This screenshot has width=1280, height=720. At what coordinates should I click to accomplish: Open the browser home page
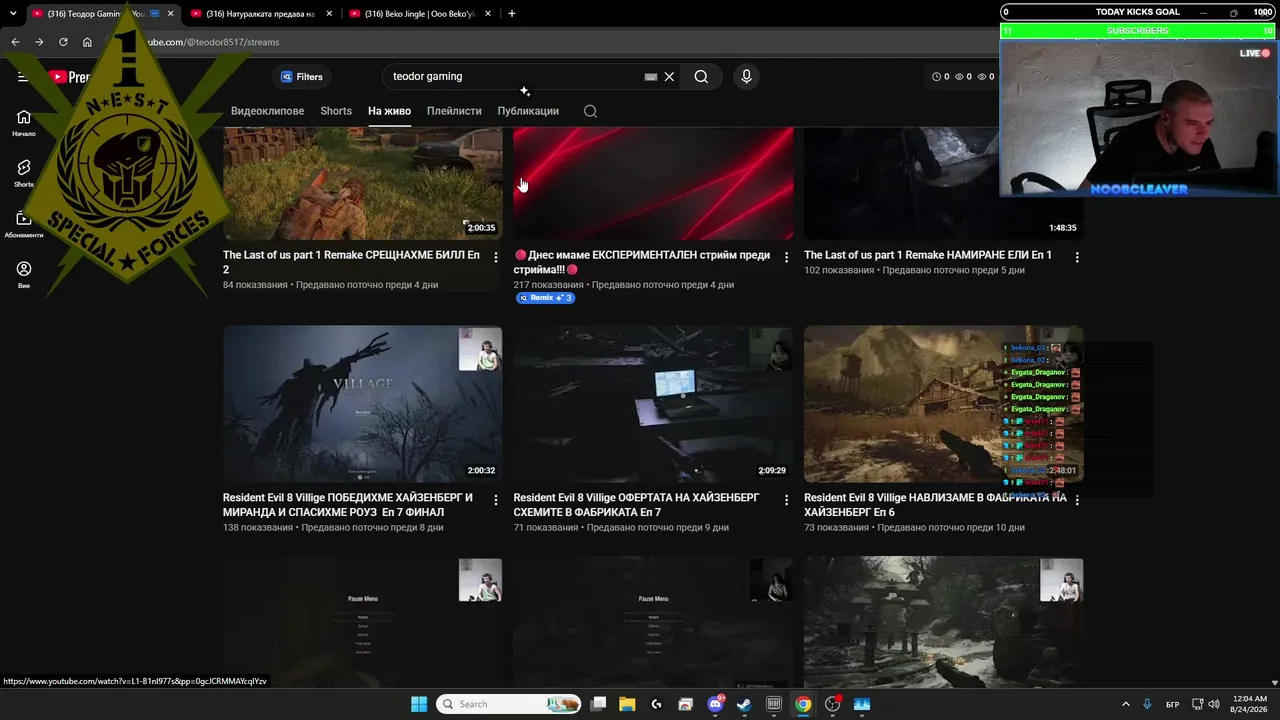click(x=87, y=42)
